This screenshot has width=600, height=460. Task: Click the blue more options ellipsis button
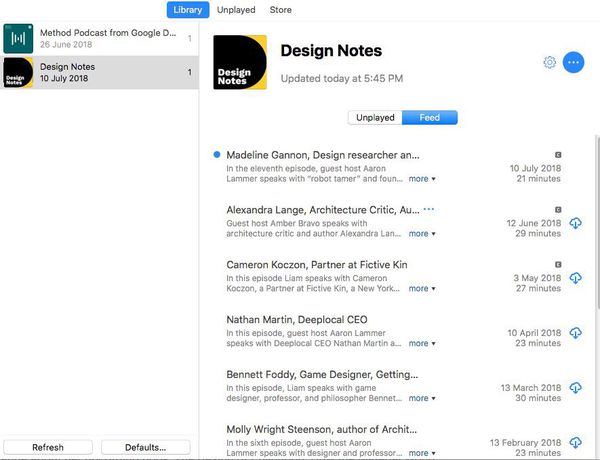tap(573, 62)
